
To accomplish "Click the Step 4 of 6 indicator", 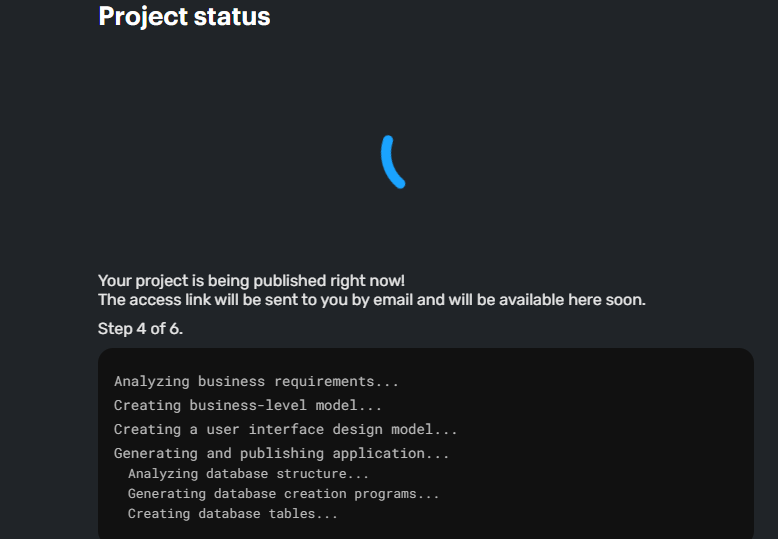I will tap(140, 329).
